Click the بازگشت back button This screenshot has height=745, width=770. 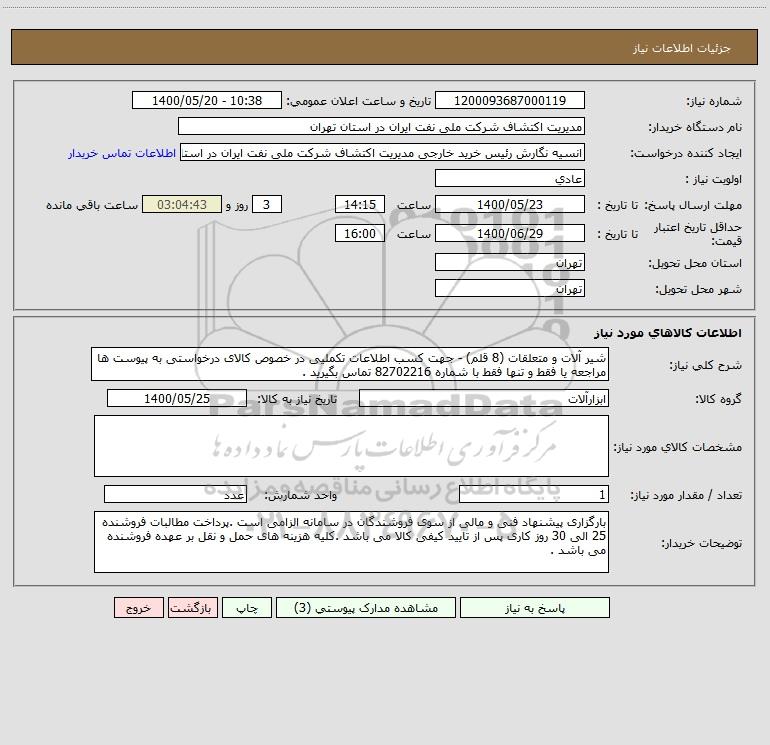click(192, 608)
